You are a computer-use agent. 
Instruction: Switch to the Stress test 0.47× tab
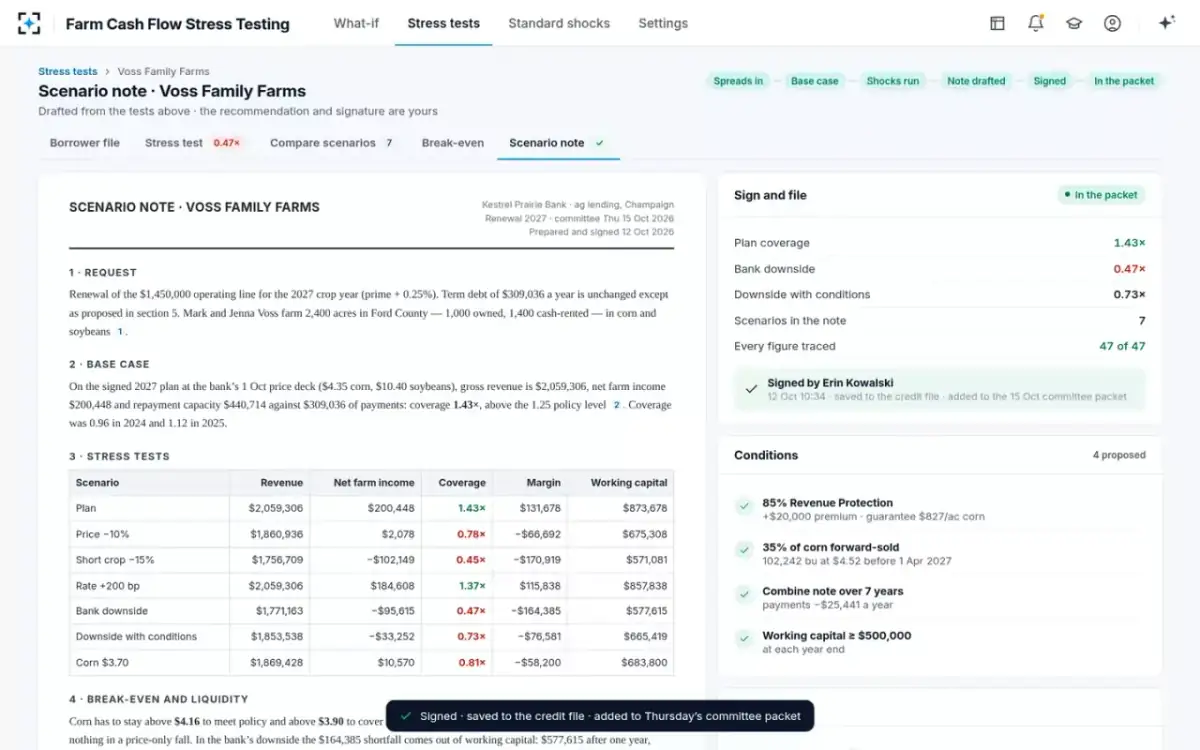[193, 143]
